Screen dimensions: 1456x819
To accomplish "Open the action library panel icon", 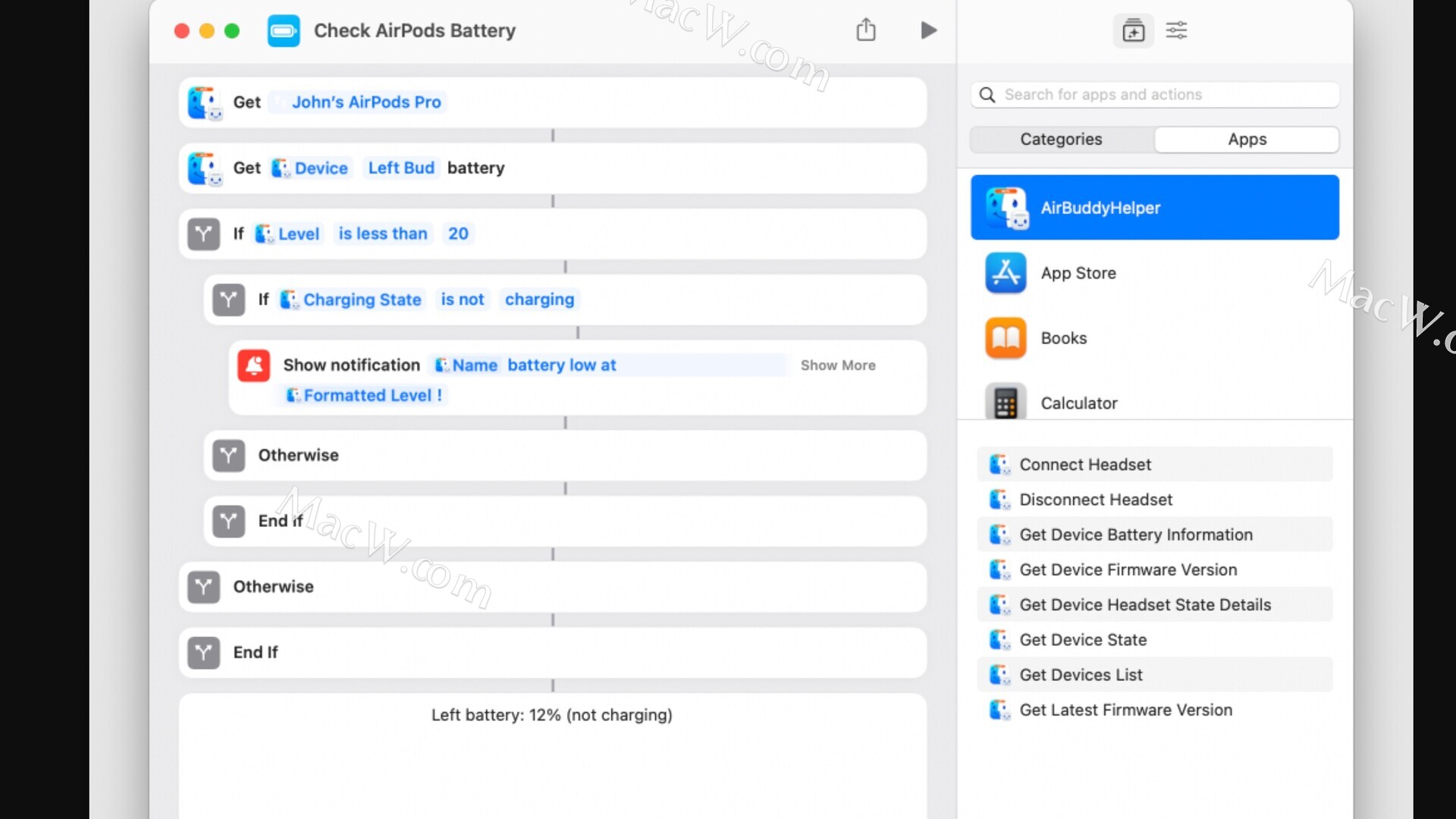I will coord(1133,30).
